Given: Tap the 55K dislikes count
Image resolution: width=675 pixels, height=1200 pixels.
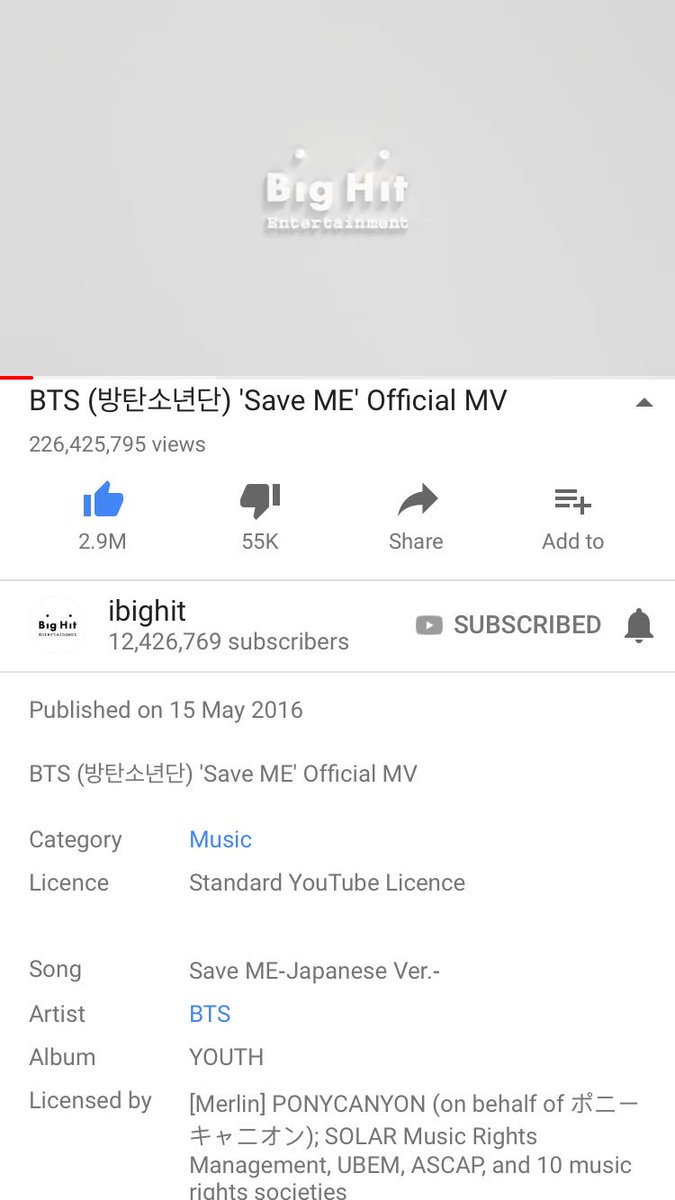Looking at the screenshot, I should click(x=260, y=541).
